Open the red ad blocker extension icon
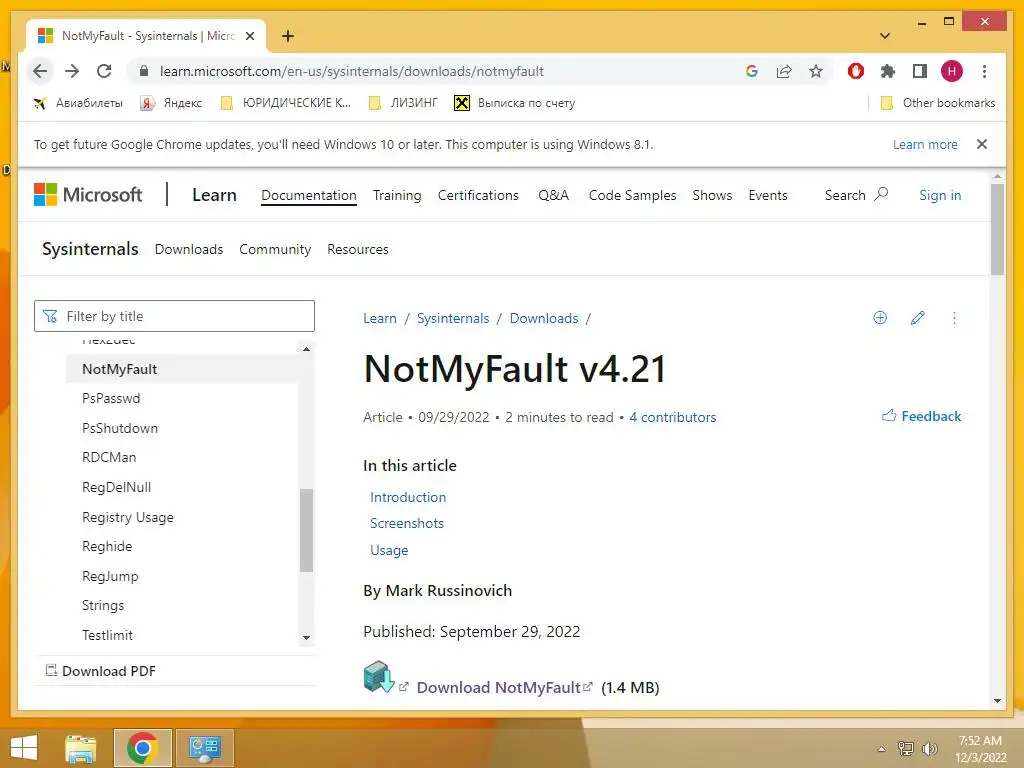 point(856,71)
